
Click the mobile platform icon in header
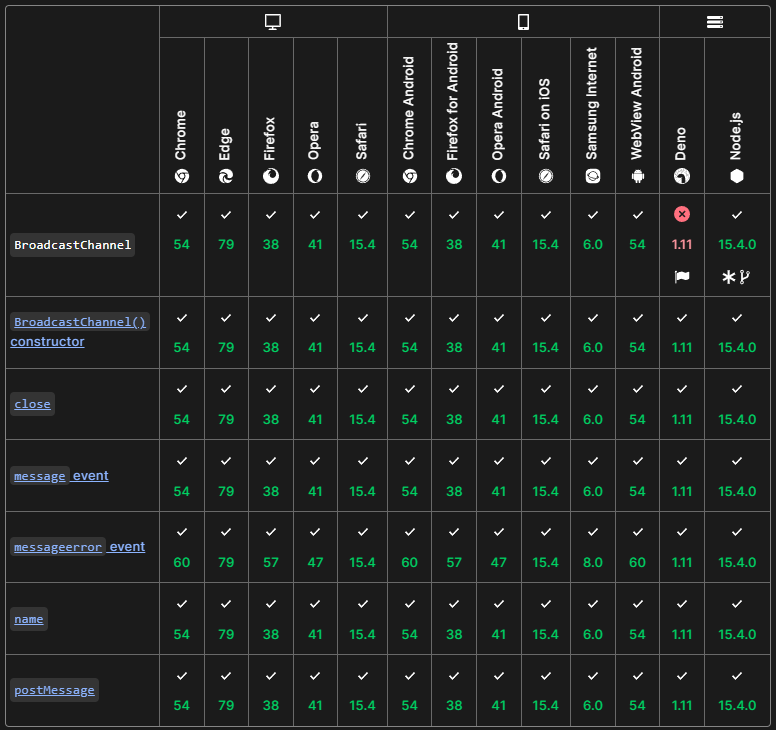coord(523,22)
